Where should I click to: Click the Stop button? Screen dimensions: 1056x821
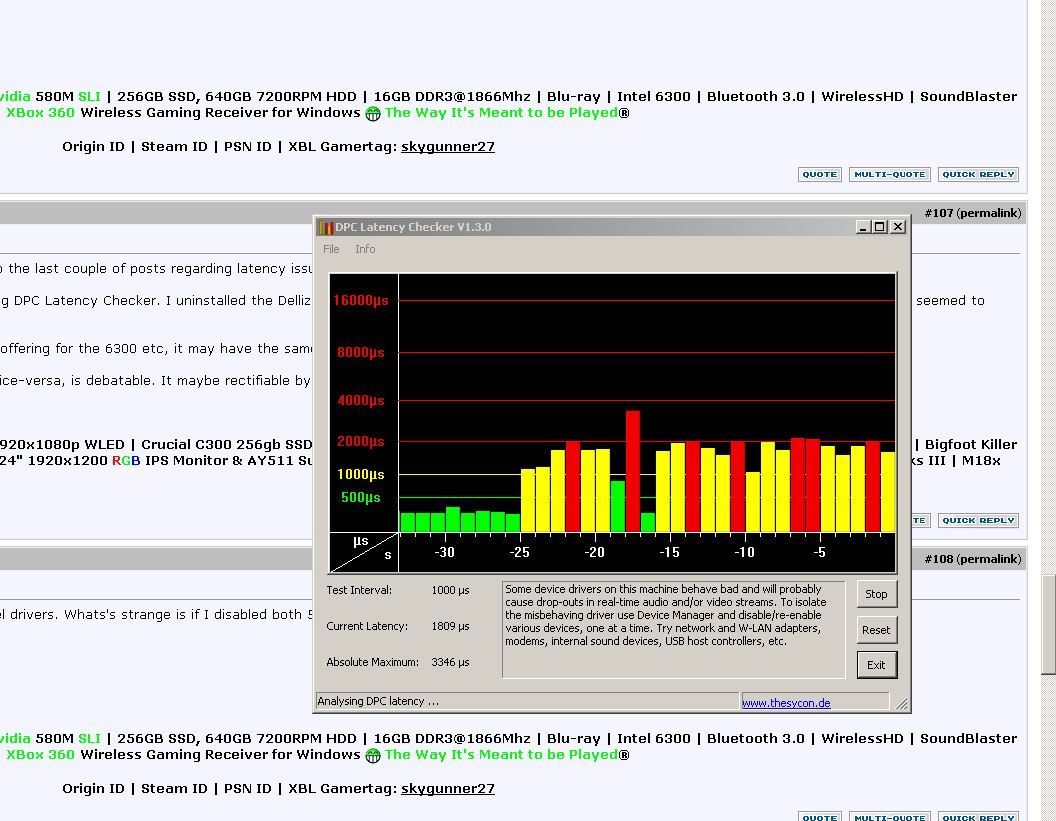pos(876,594)
